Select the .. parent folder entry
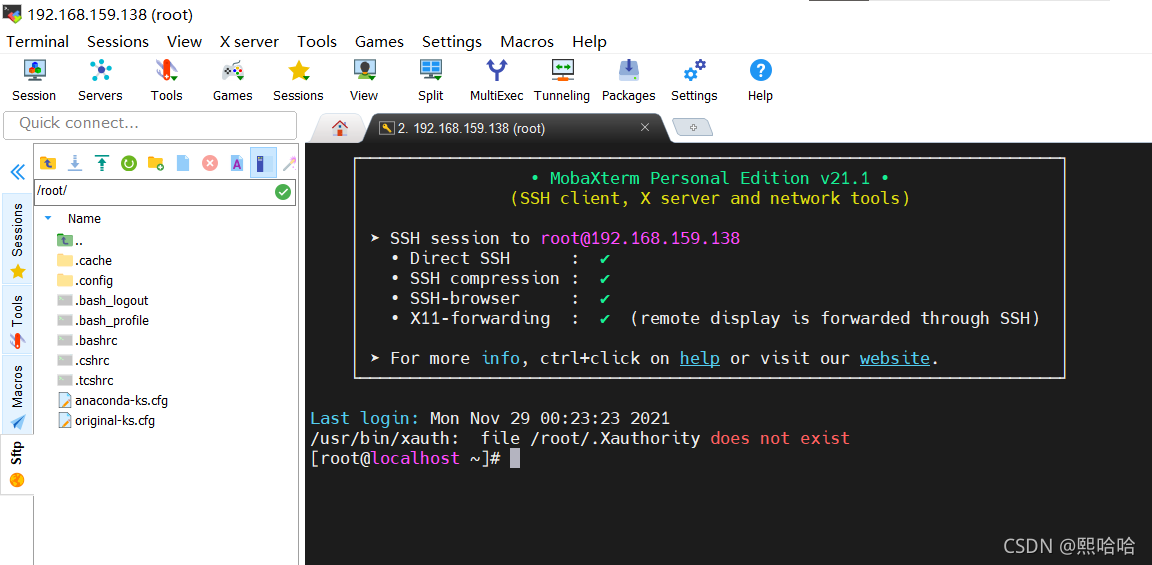 69,240
